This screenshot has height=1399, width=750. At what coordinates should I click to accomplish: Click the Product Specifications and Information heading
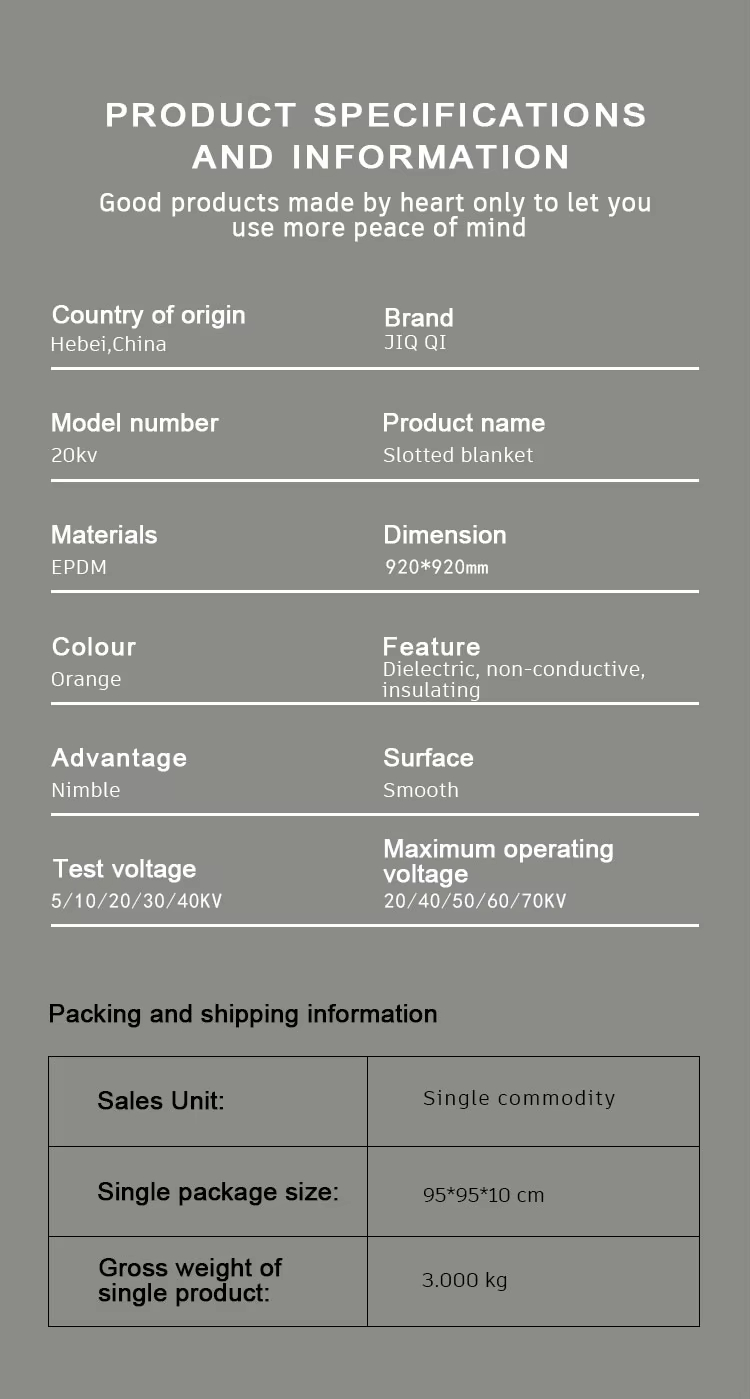pyautogui.click(x=376, y=136)
